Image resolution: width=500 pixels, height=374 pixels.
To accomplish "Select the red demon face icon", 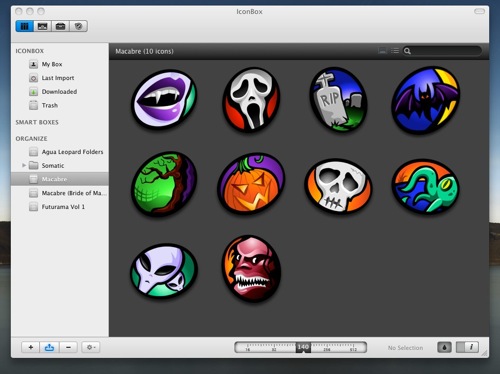I will point(252,269).
